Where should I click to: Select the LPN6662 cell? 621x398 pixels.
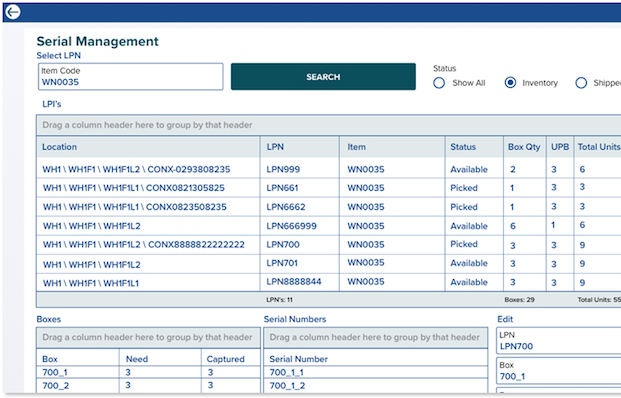coord(286,207)
